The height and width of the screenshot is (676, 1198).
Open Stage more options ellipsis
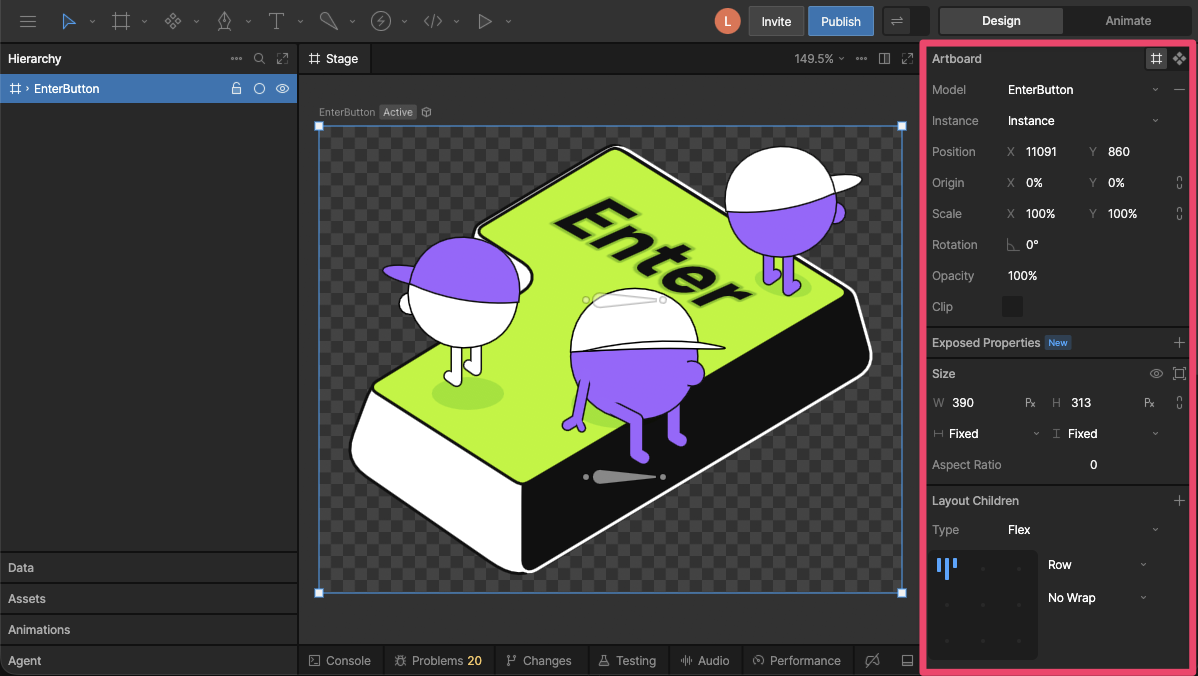point(861,59)
